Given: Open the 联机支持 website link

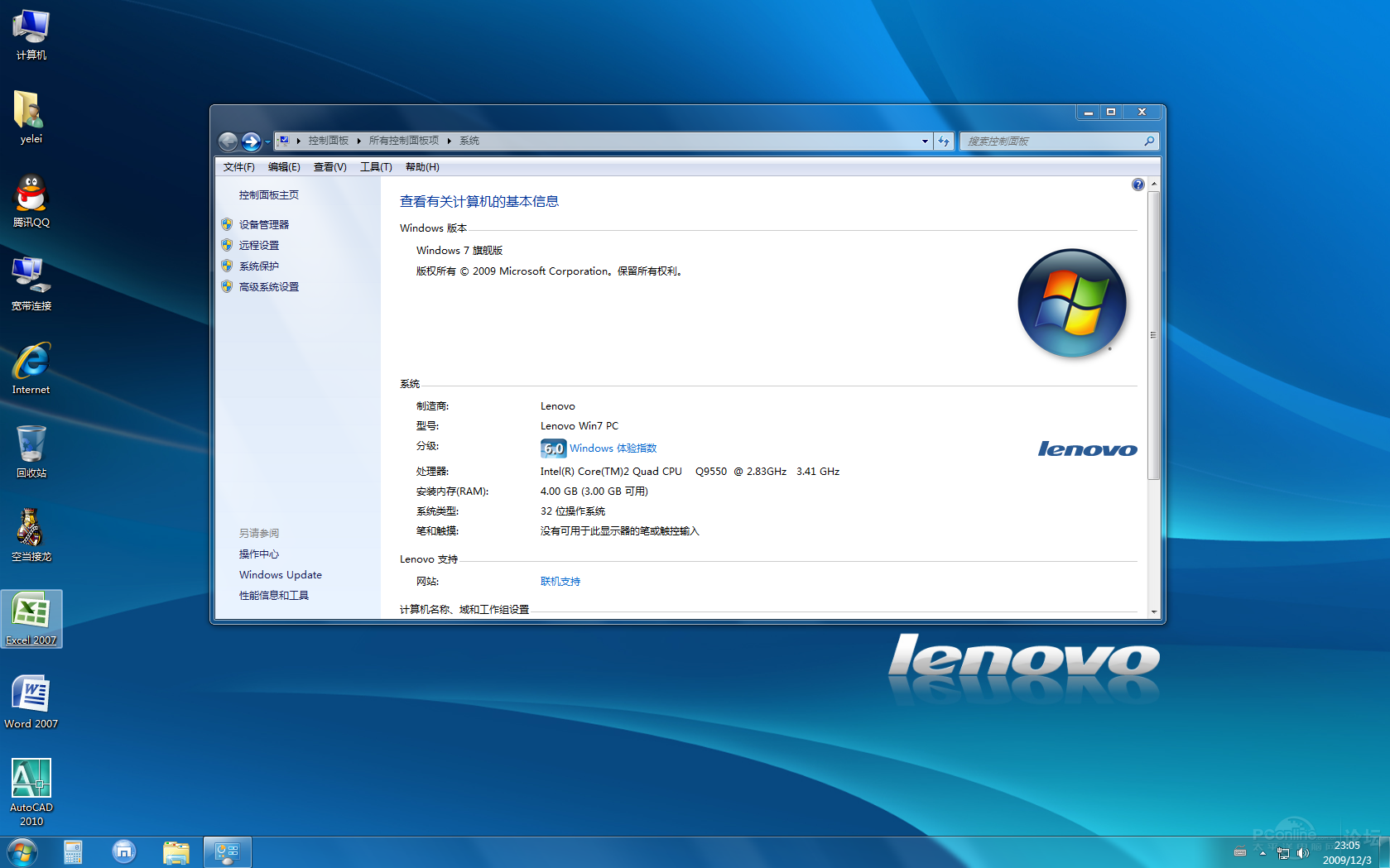Looking at the screenshot, I should tap(560, 582).
